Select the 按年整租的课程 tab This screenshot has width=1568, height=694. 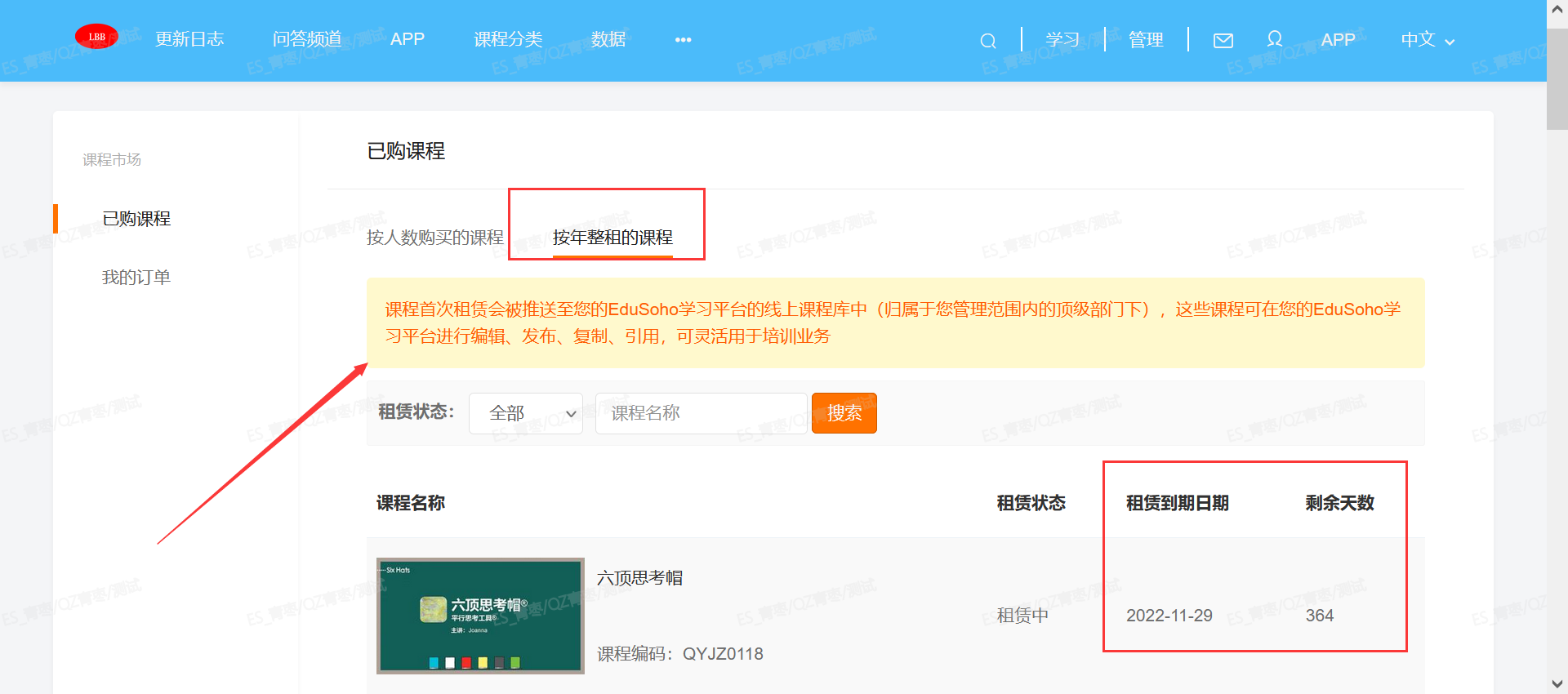pyautogui.click(x=612, y=238)
